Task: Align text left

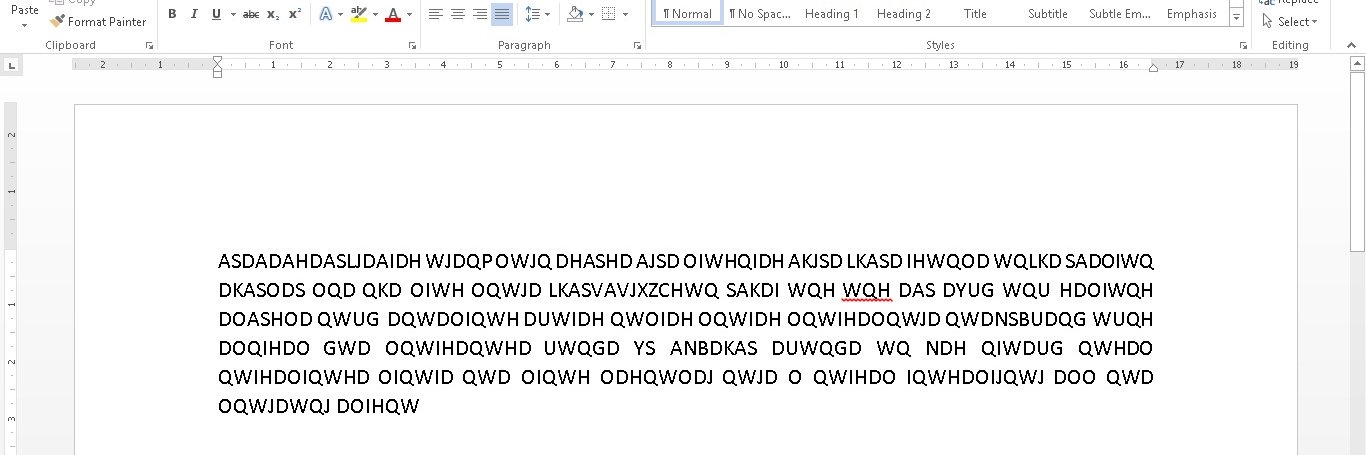Action: point(436,14)
